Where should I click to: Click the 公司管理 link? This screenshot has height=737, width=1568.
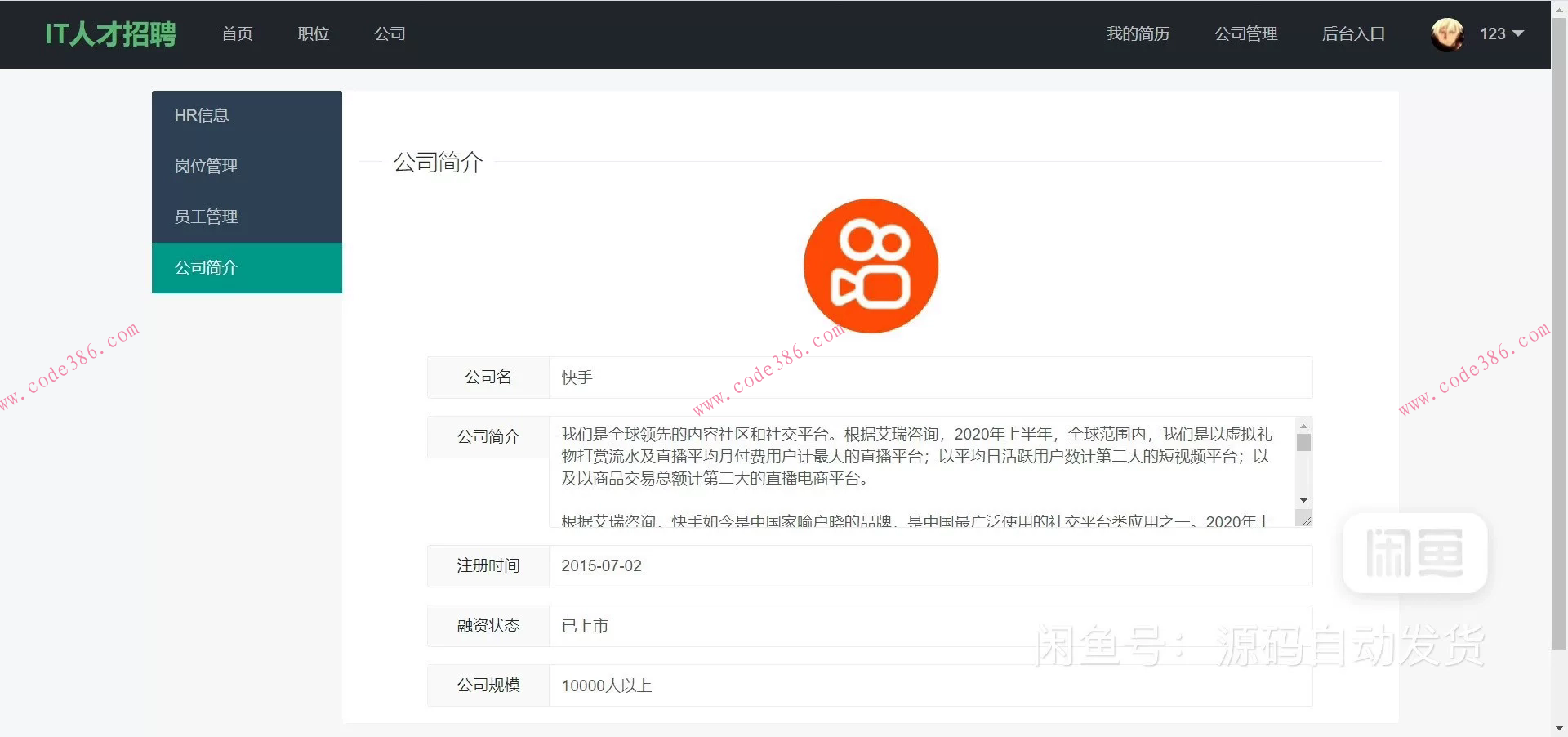coord(1245,33)
